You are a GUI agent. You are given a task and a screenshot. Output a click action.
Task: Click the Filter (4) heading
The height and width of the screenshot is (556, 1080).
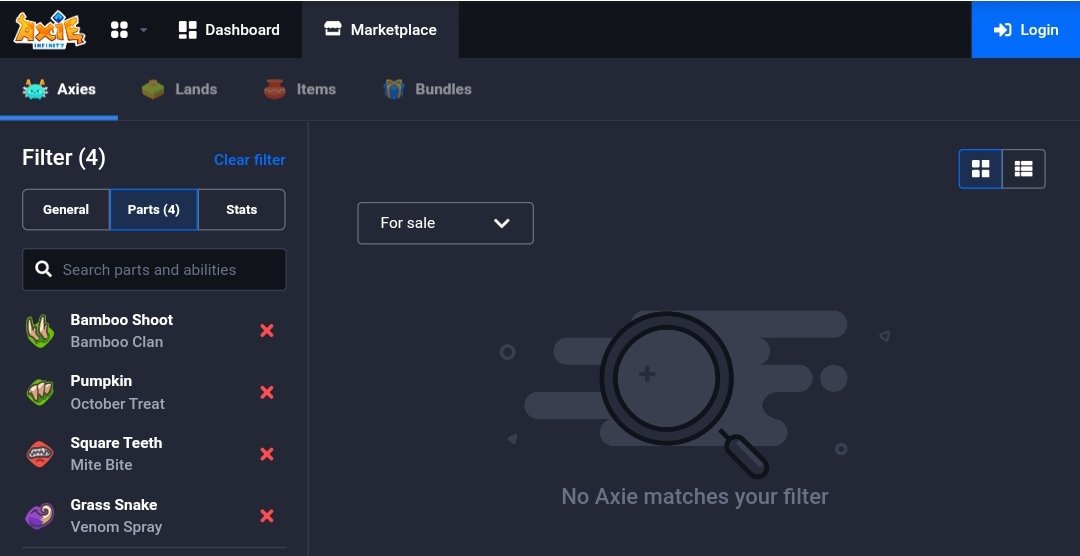[x=64, y=158]
